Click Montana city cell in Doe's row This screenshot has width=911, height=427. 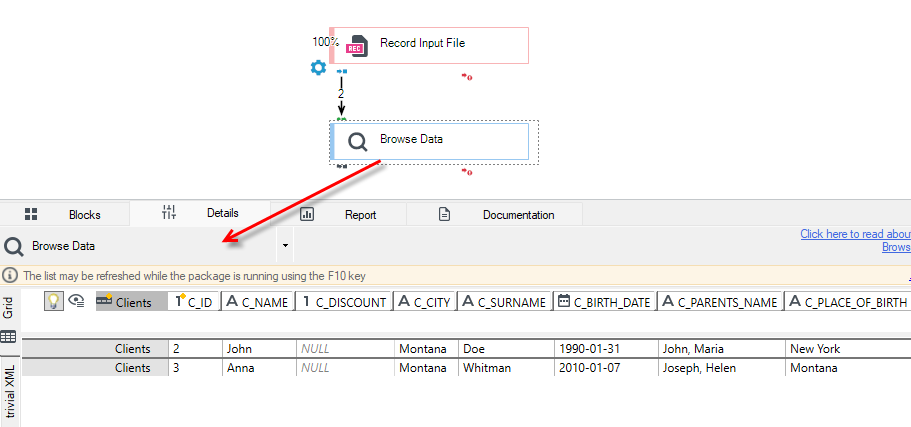pyautogui.click(x=426, y=349)
